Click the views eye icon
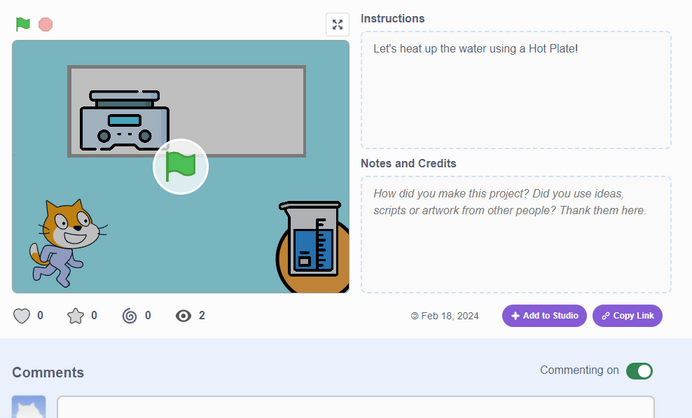The width and height of the screenshot is (692, 418). [184, 316]
